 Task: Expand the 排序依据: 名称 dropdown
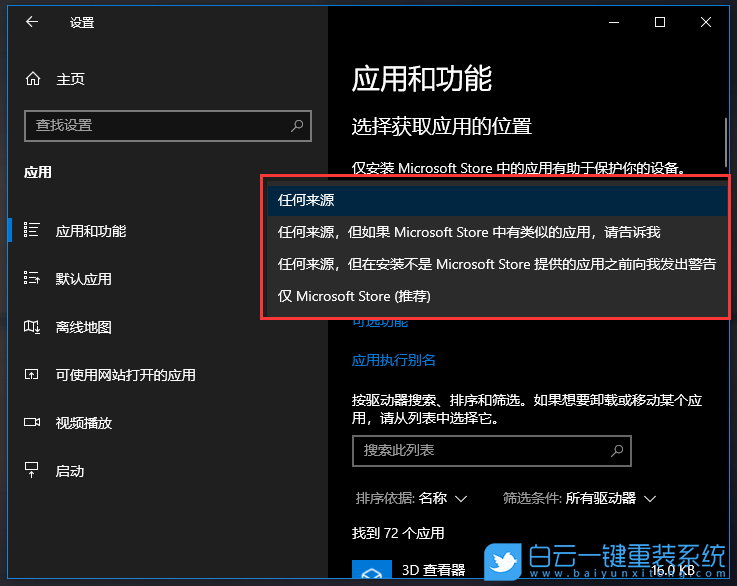pyautogui.click(x=411, y=498)
